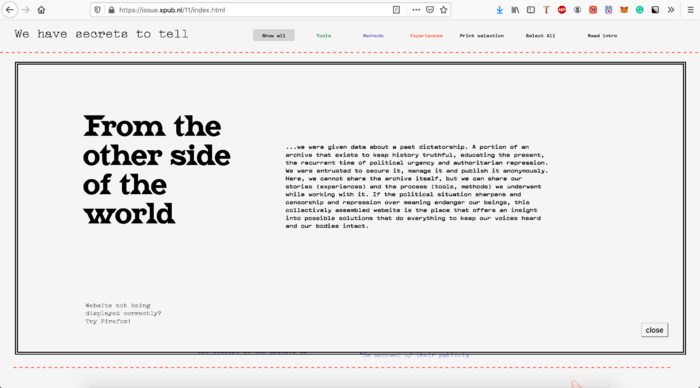Open the downloads panel arrow

500,10
